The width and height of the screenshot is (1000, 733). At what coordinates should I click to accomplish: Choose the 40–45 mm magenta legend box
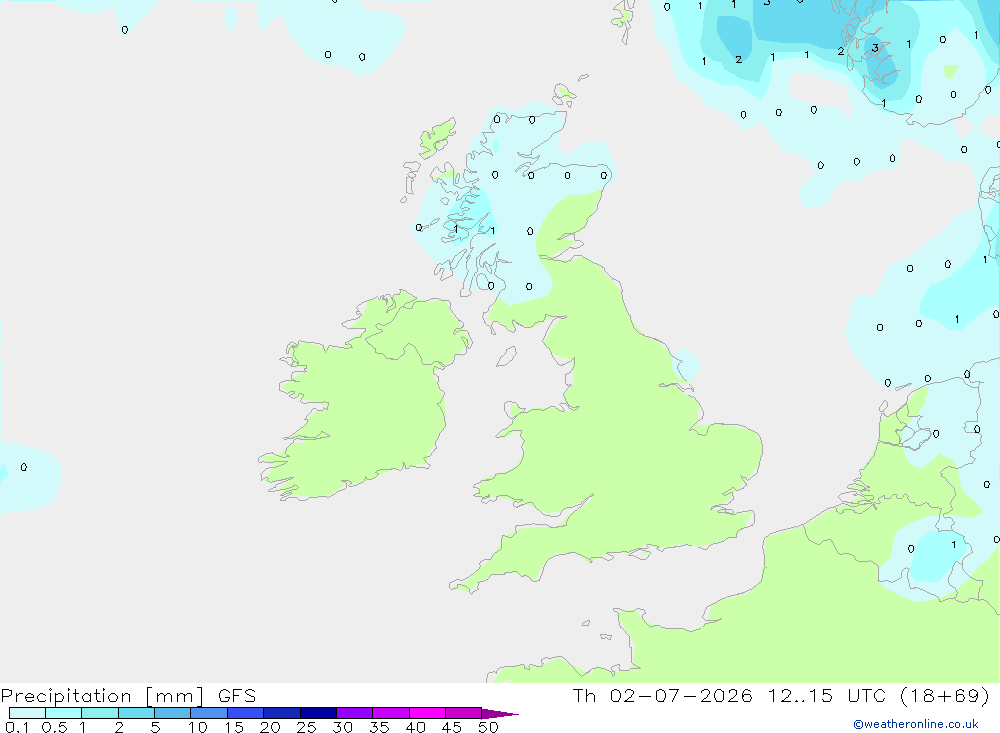427,713
